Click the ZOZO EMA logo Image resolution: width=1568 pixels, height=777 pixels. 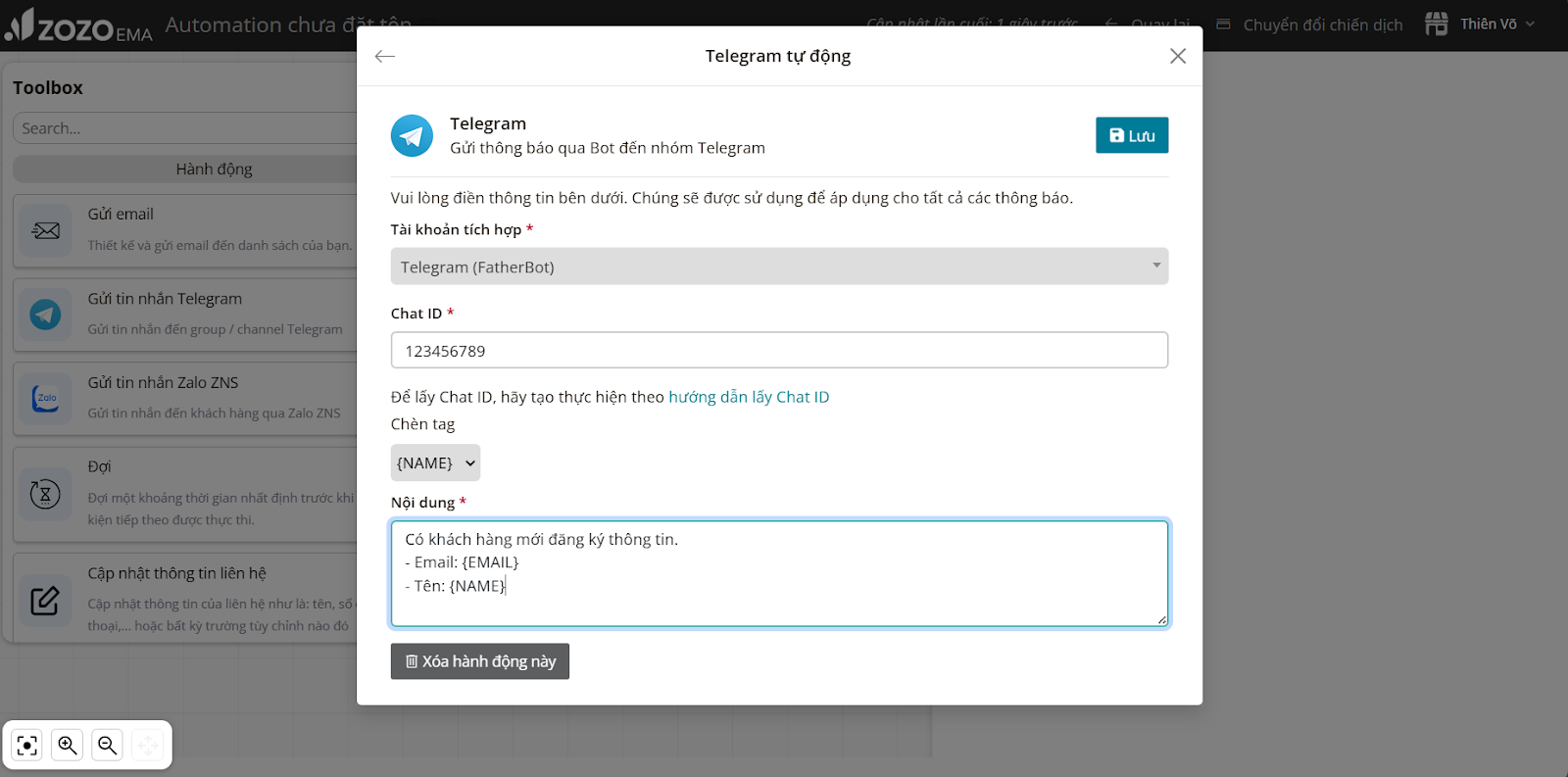click(78, 25)
